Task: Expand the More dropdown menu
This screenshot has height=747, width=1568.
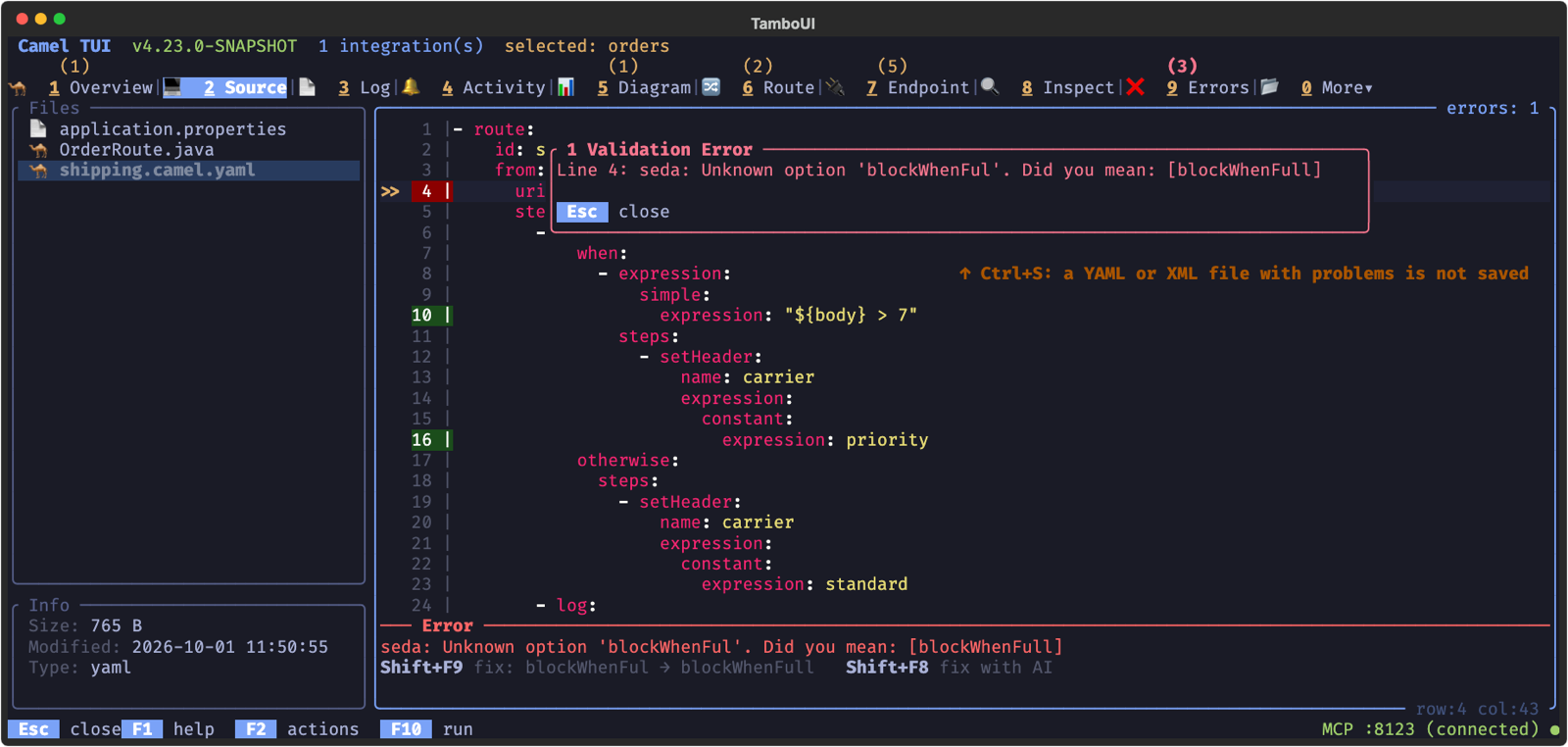Action: coord(1337,87)
